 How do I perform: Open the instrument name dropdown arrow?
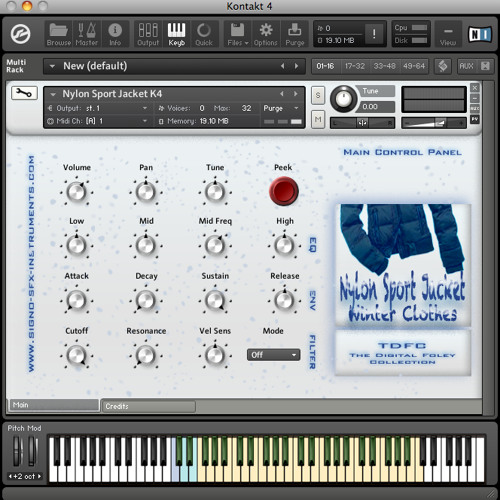coord(53,94)
